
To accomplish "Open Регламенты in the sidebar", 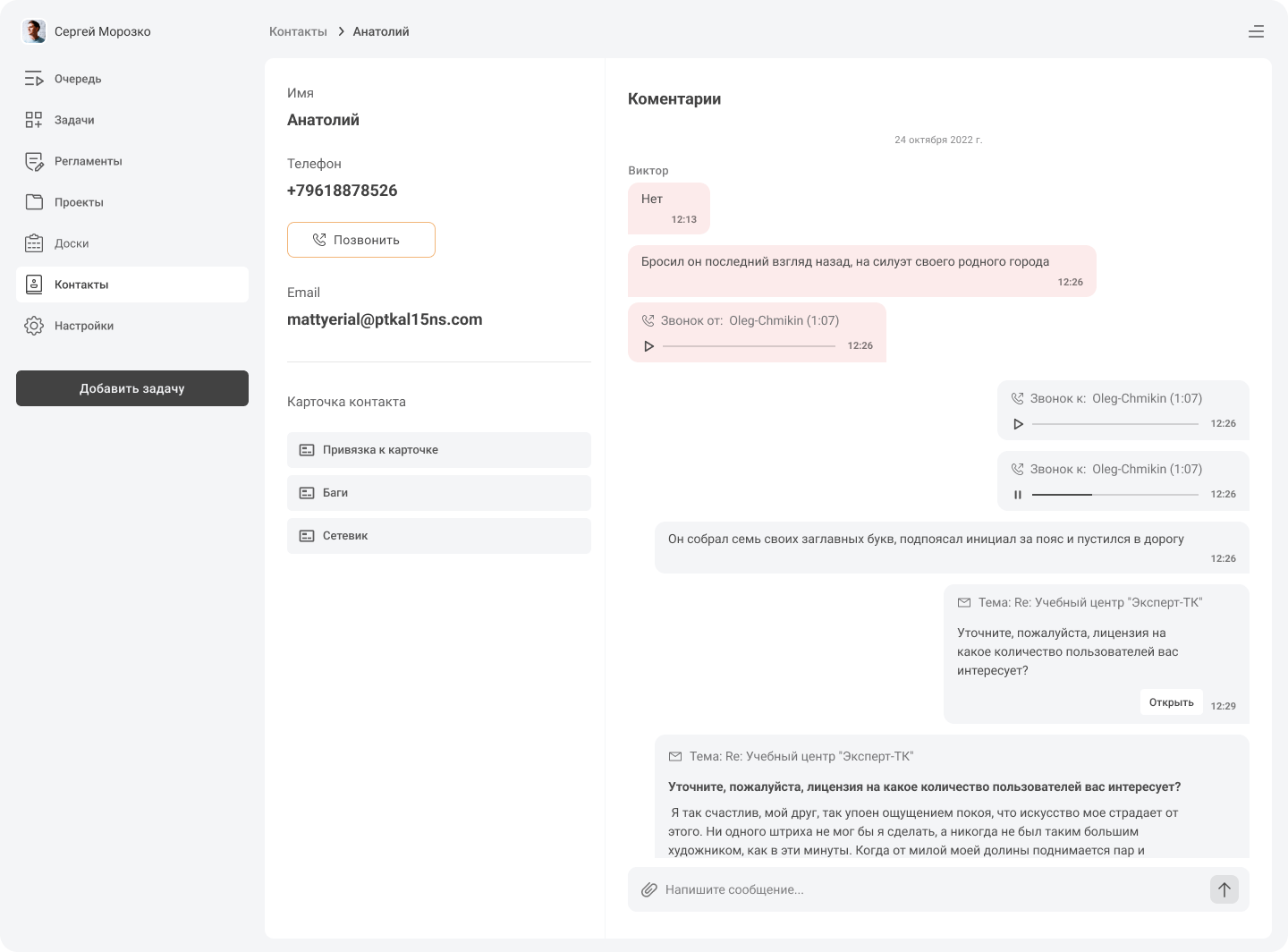I will [x=88, y=161].
